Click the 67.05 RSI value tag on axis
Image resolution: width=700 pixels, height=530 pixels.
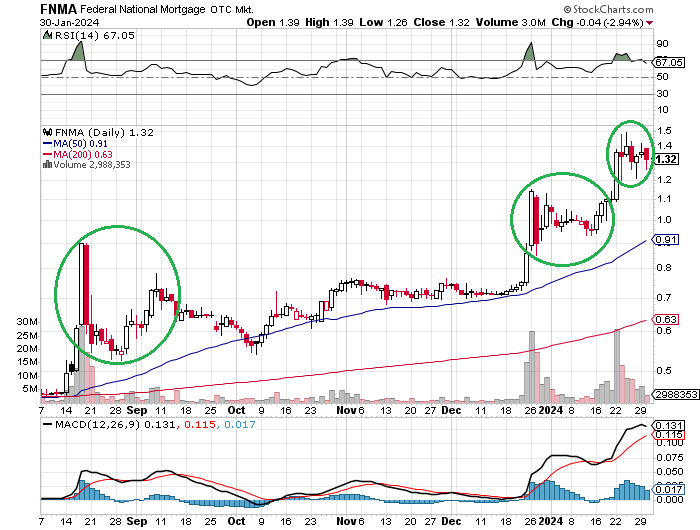pyautogui.click(x=669, y=63)
